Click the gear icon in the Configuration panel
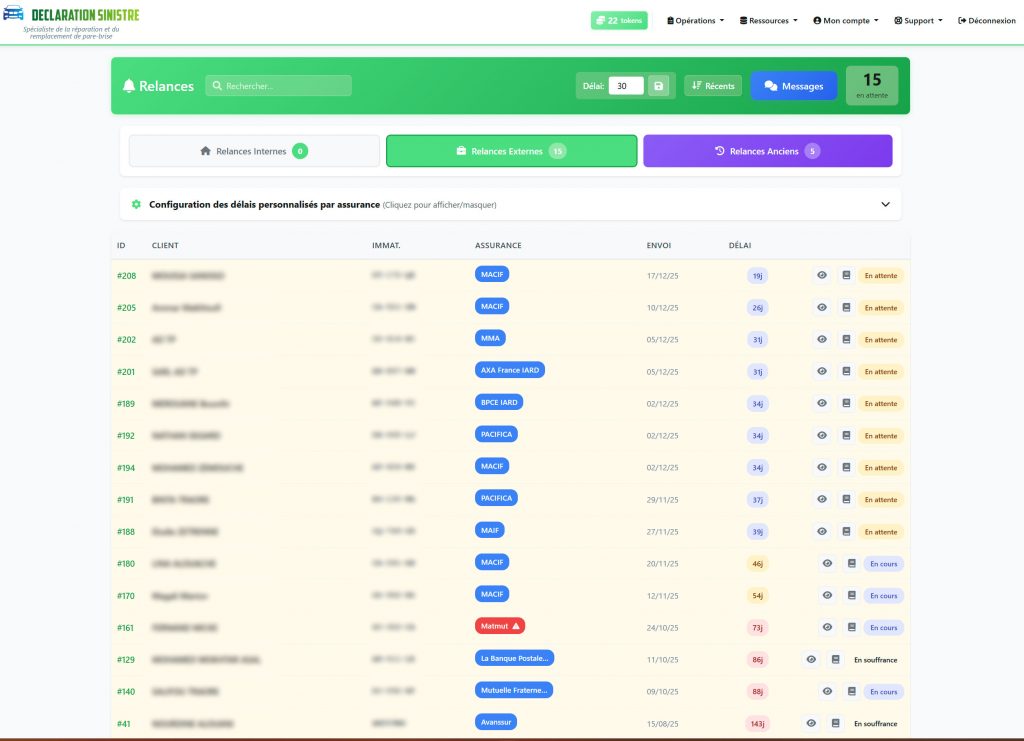1024x741 pixels. (x=136, y=204)
